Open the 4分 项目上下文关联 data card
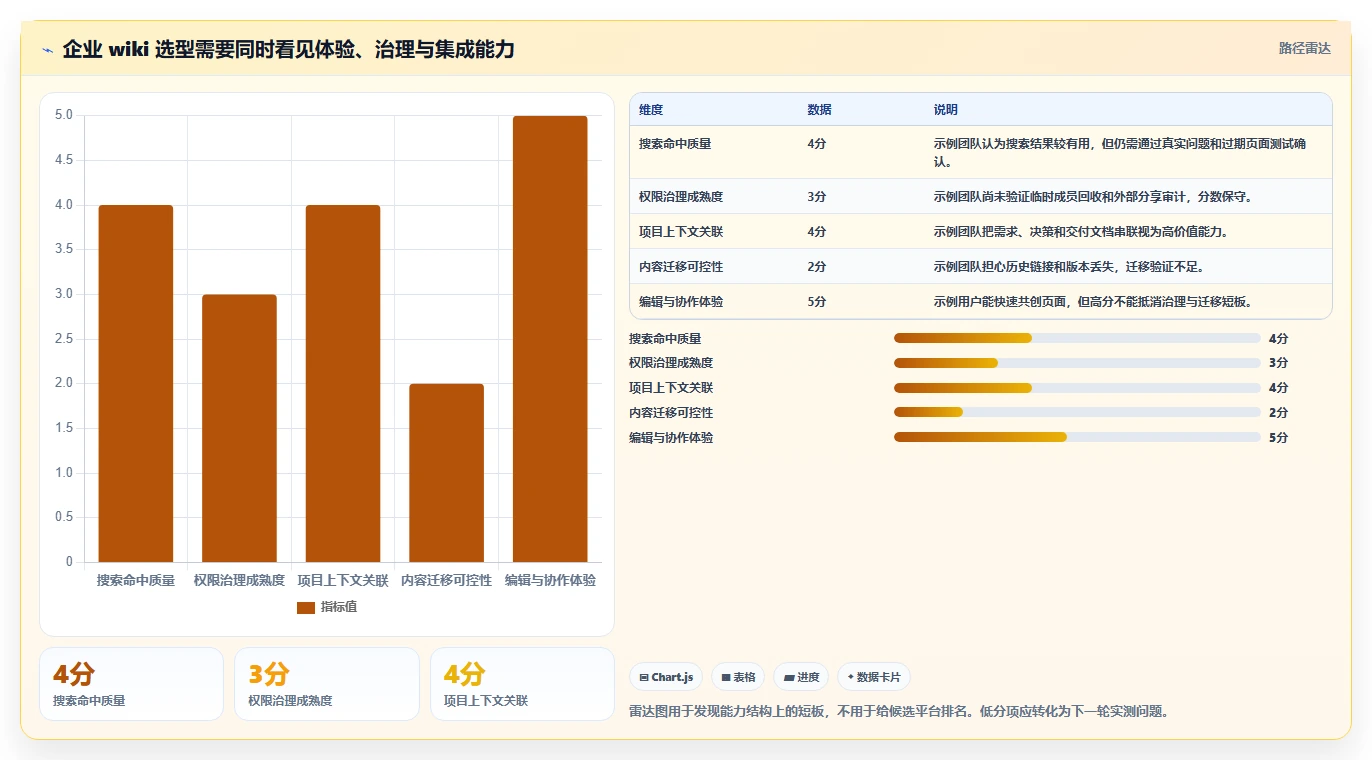 click(x=522, y=684)
